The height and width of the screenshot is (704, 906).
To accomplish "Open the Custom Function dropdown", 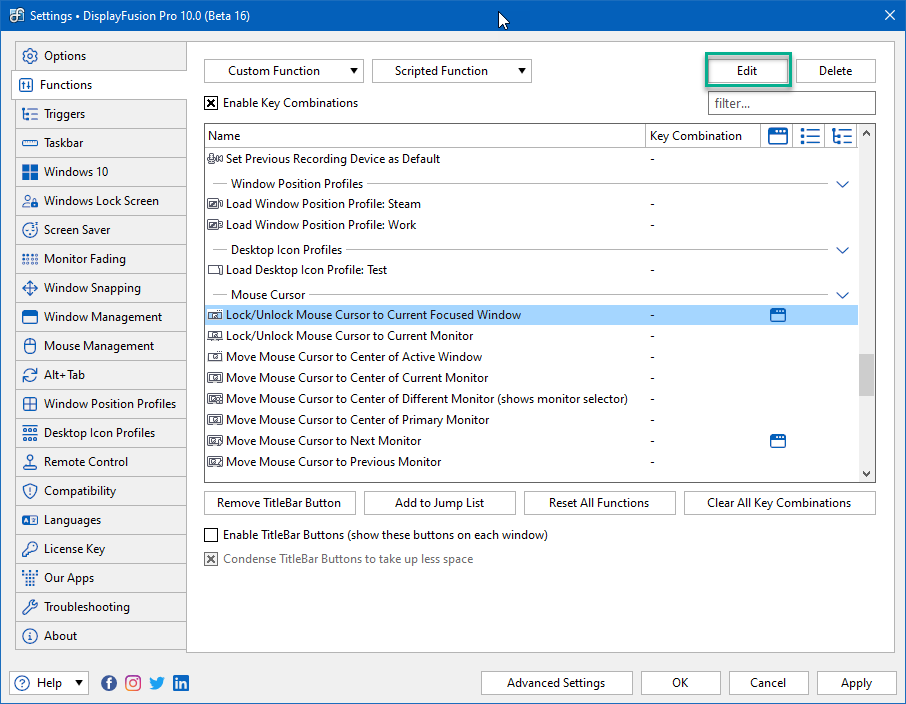I will [x=284, y=71].
